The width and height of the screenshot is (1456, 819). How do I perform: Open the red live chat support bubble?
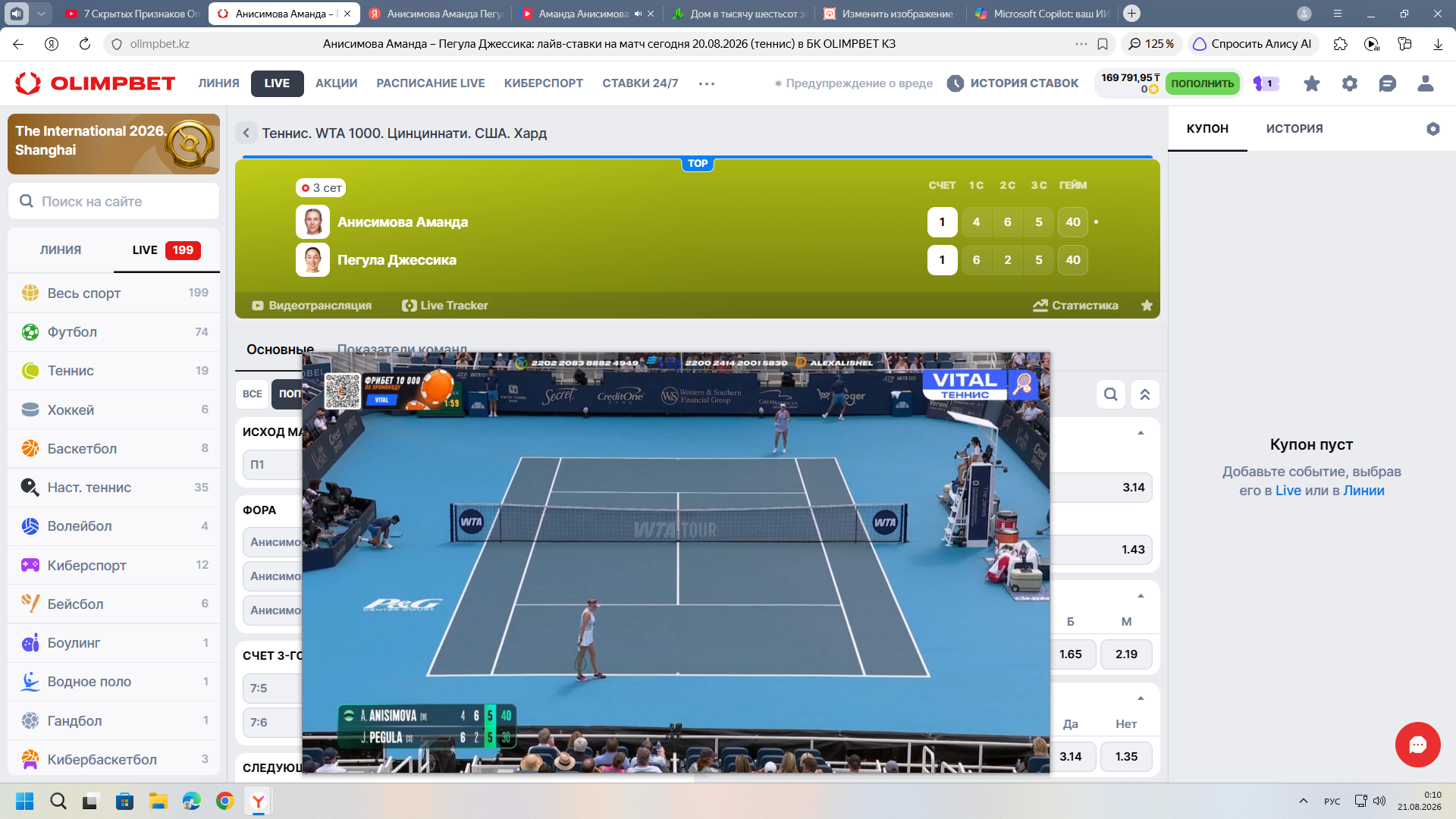tap(1417, 745)
